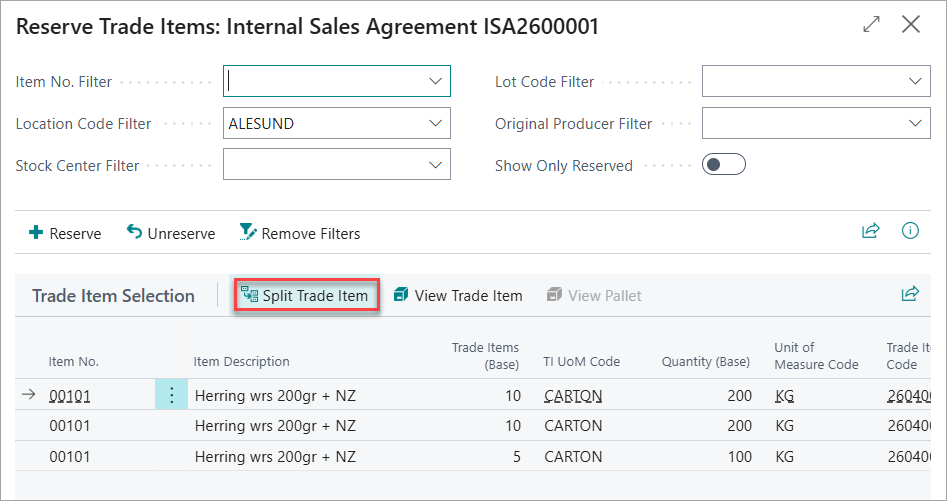The height and width of the screenshot is (501, 947).
Task: Select the row with 5 trade items
Action: click(473, 456)
